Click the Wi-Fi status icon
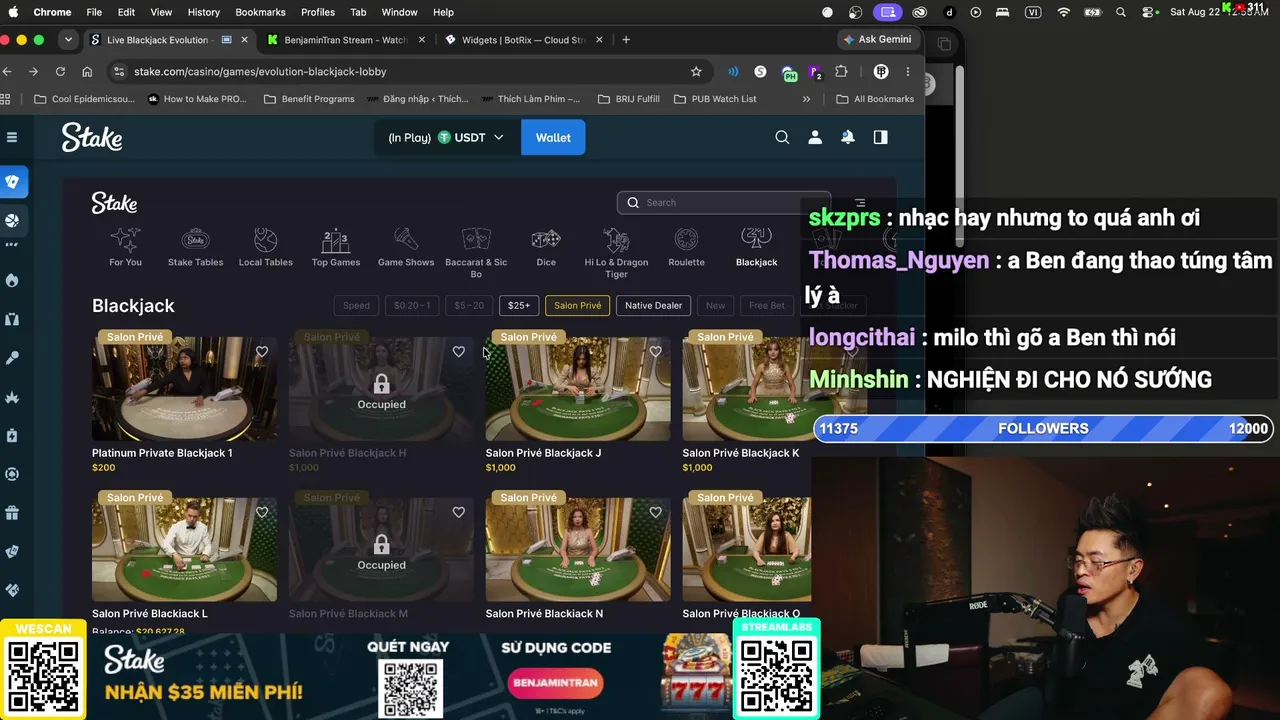 click(x=1064, y=12)
